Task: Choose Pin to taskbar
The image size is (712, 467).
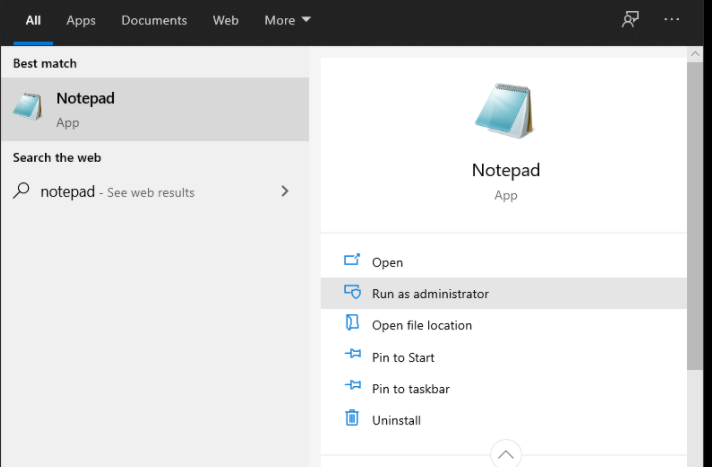Action: [504, 389]
